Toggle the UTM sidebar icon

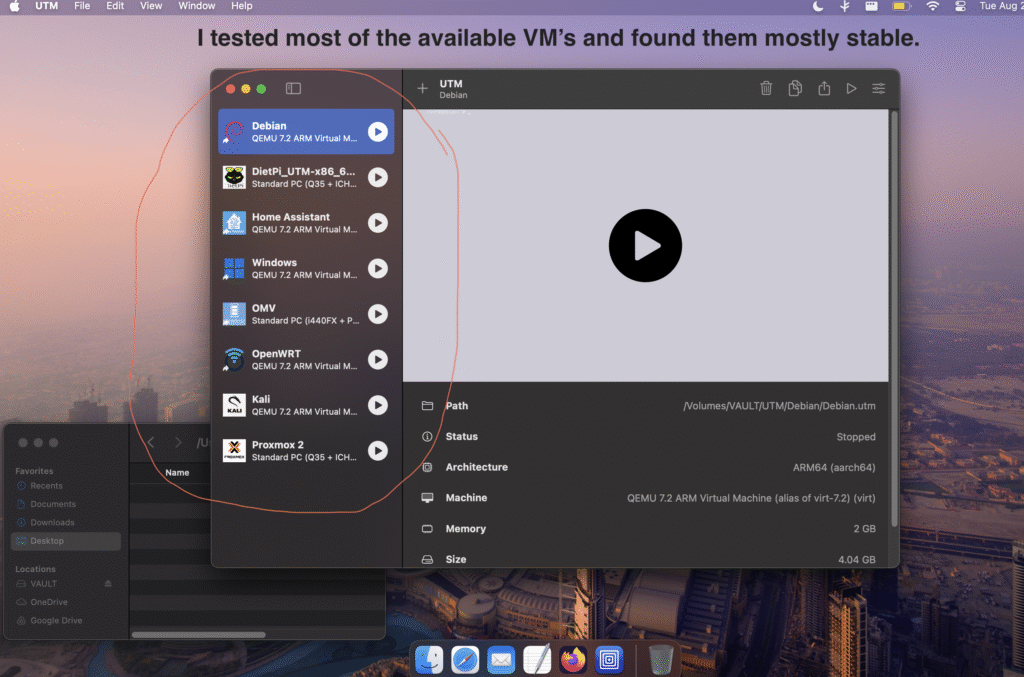click(x=293, y=88)
